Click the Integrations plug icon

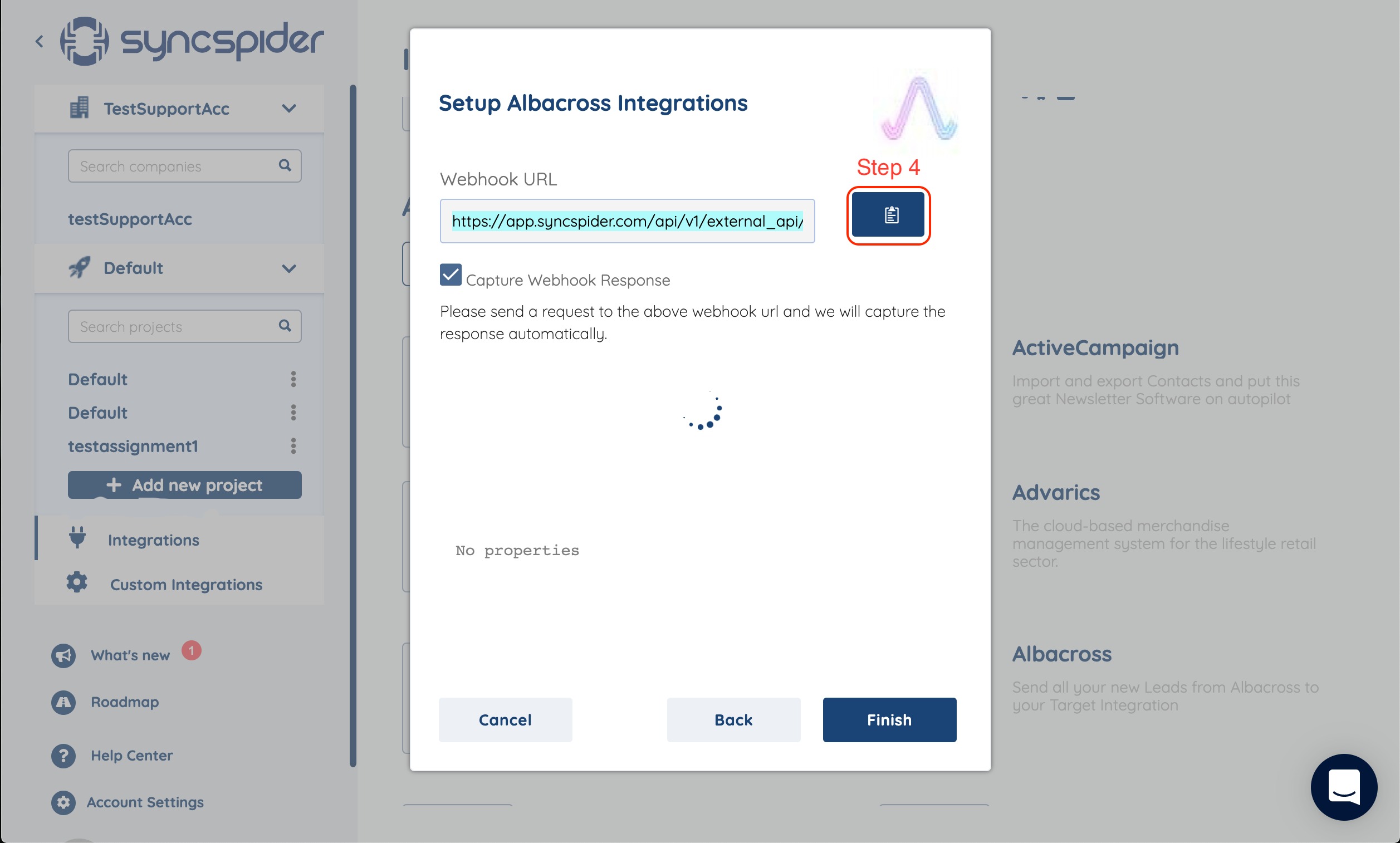click(x=79, y=539)
